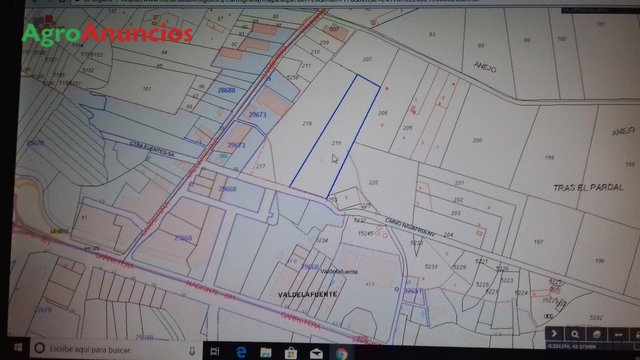Image resolution: width=640 pixels, height=360 pixels.
Task: Open Microsoft Store from the taskbar
Action: click(x=291, y=353)
